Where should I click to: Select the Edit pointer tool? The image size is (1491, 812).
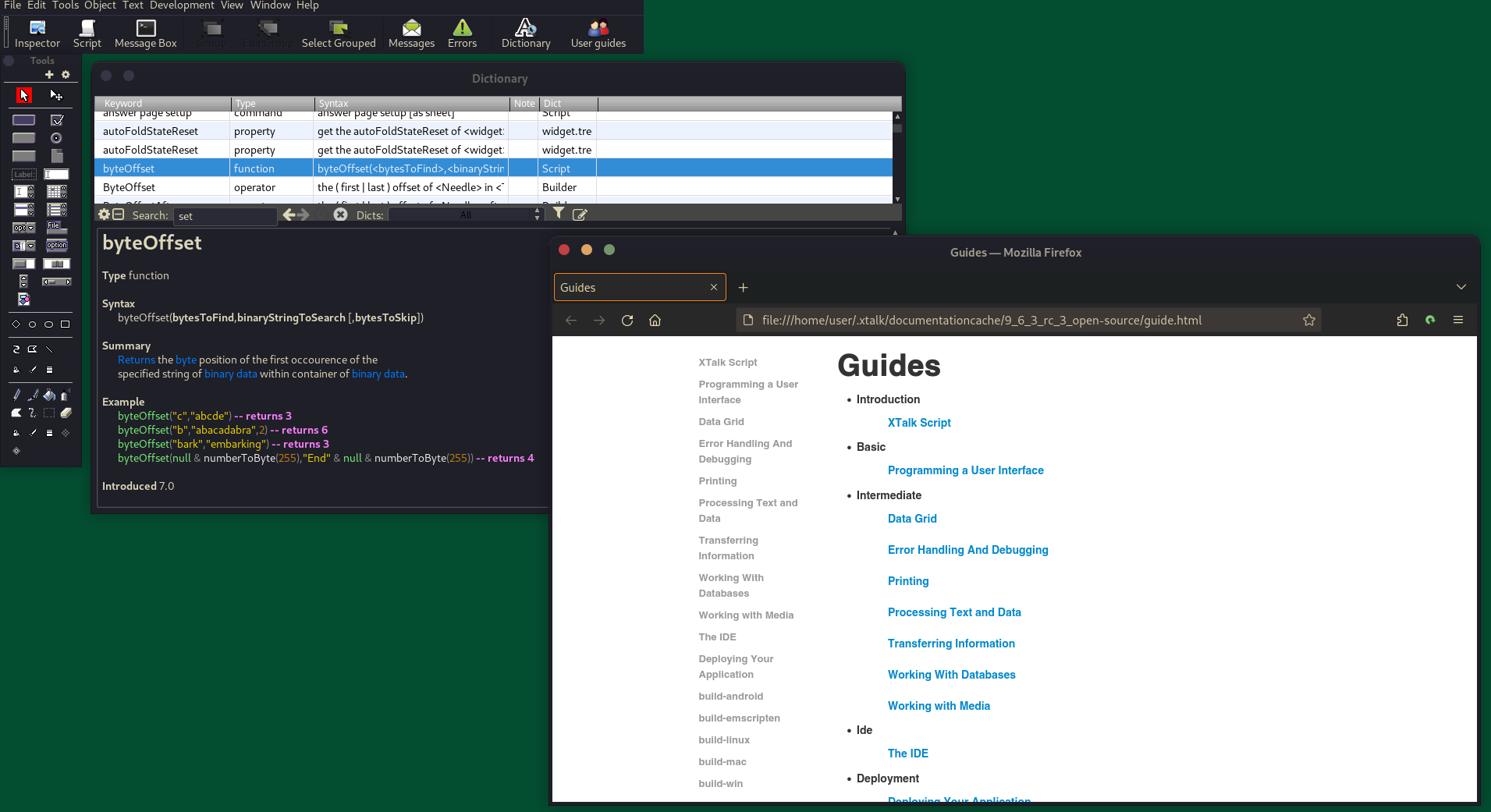coord(56,95)
